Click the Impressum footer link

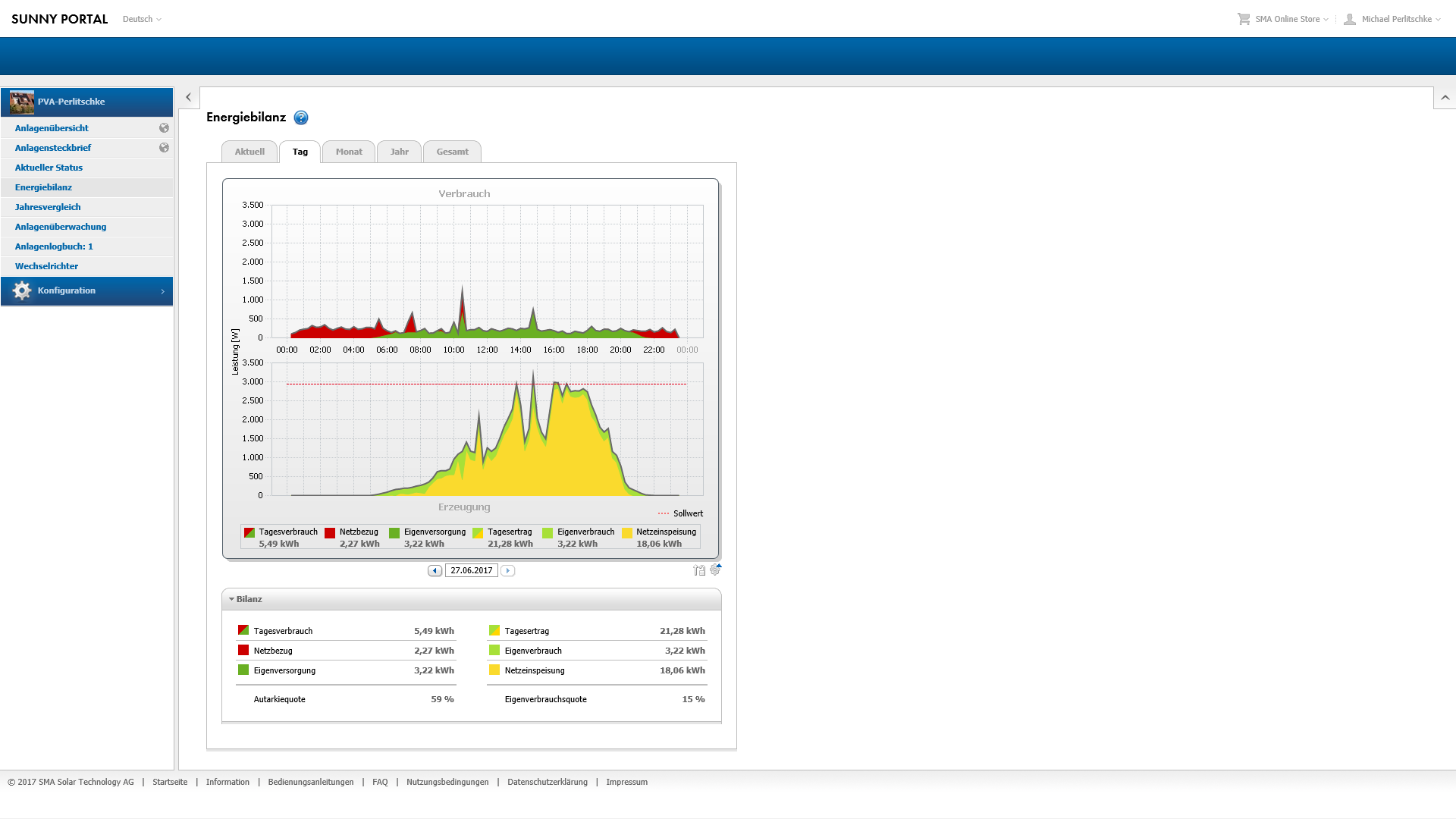tap(626, 782)
